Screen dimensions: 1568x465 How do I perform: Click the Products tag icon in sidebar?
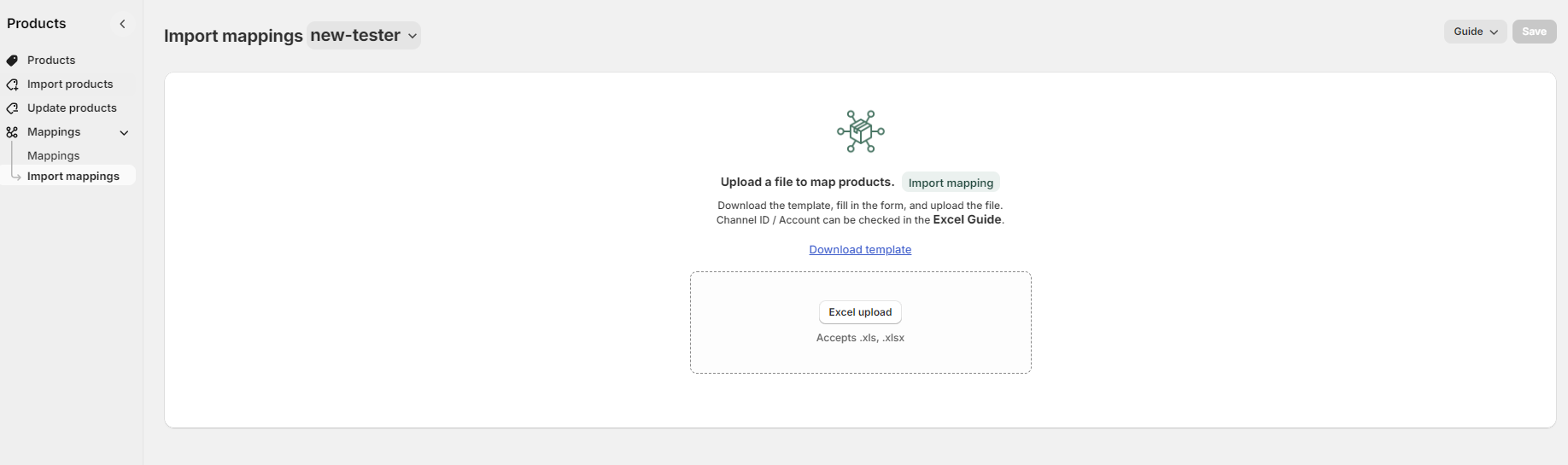coord(12,61)
